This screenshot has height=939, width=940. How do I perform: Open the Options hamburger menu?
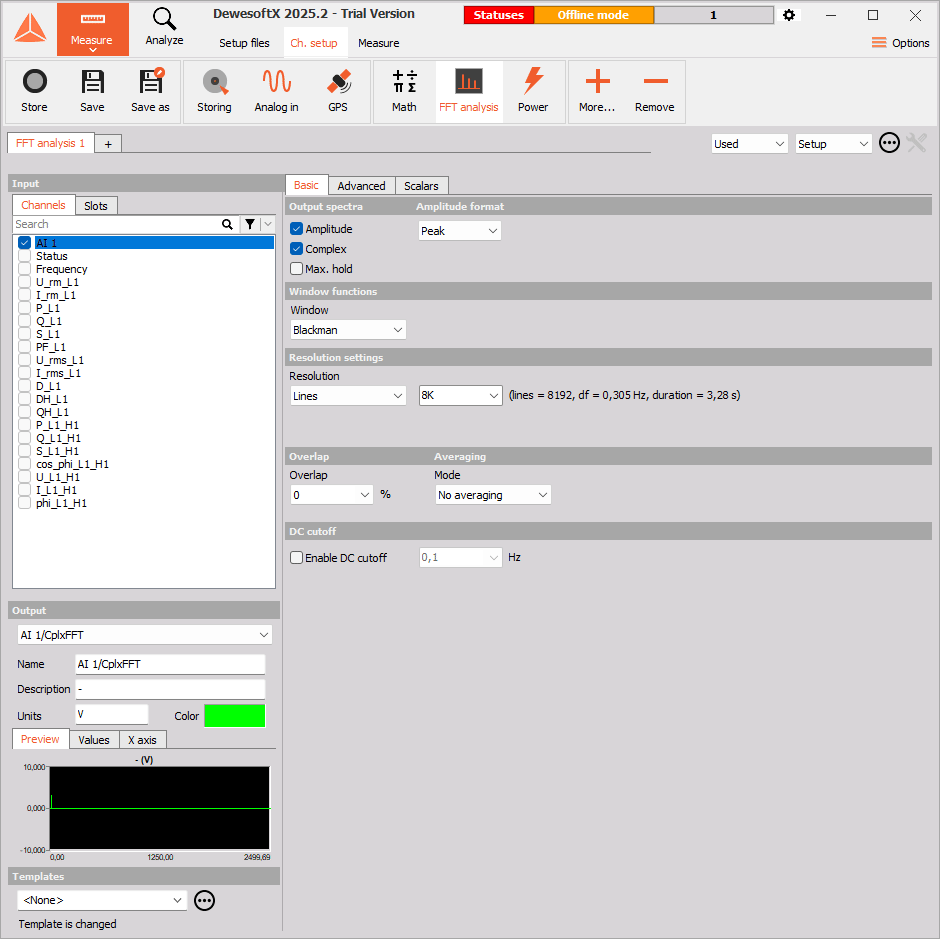pyautogui.click(x=900, y=43)
